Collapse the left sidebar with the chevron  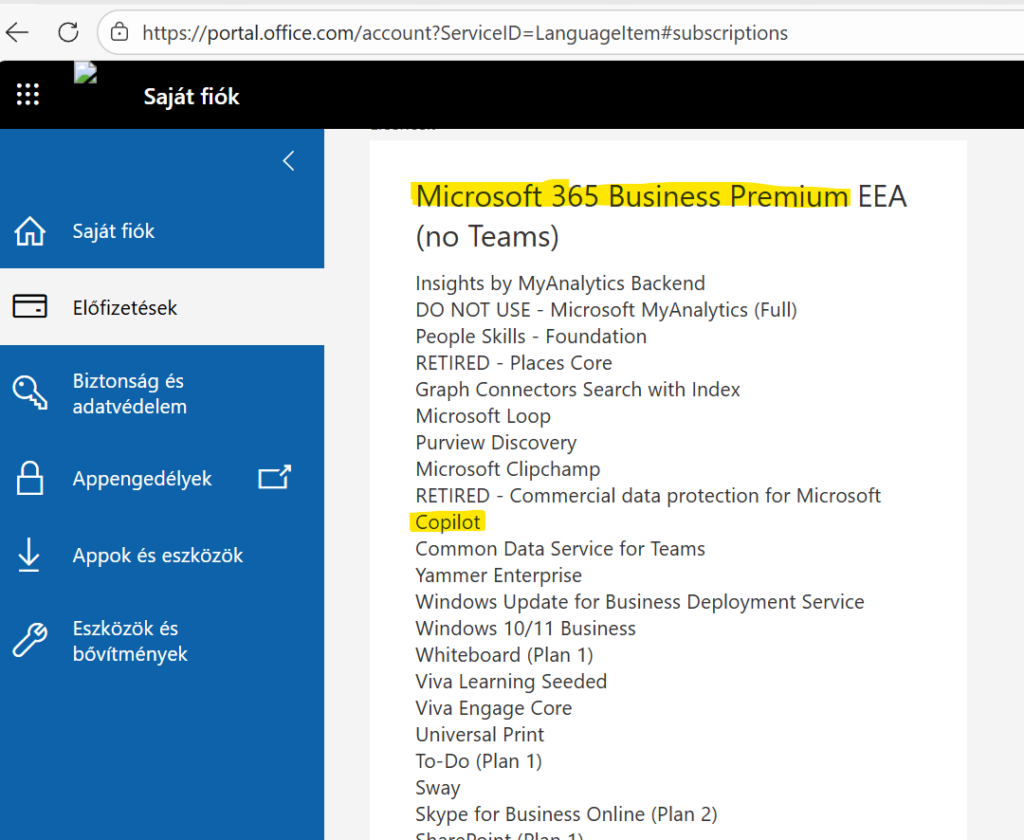coord(289,161)
